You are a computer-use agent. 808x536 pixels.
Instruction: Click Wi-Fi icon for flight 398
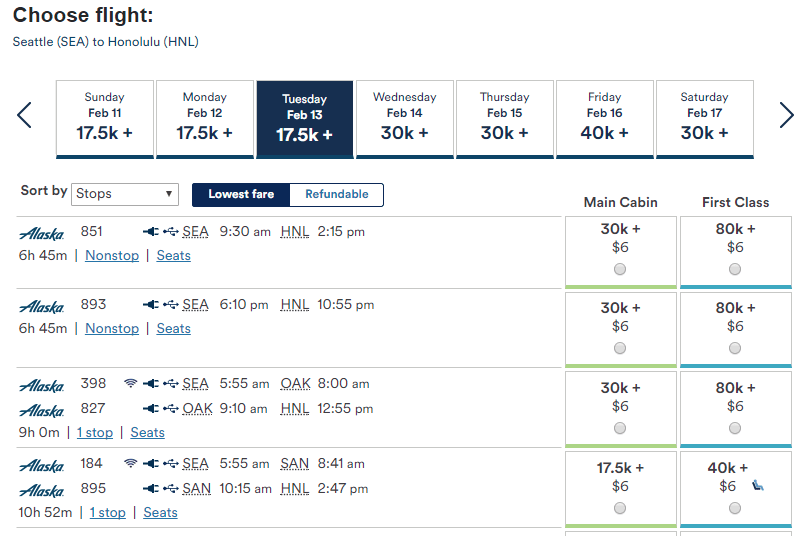click(x=130, y=384)
